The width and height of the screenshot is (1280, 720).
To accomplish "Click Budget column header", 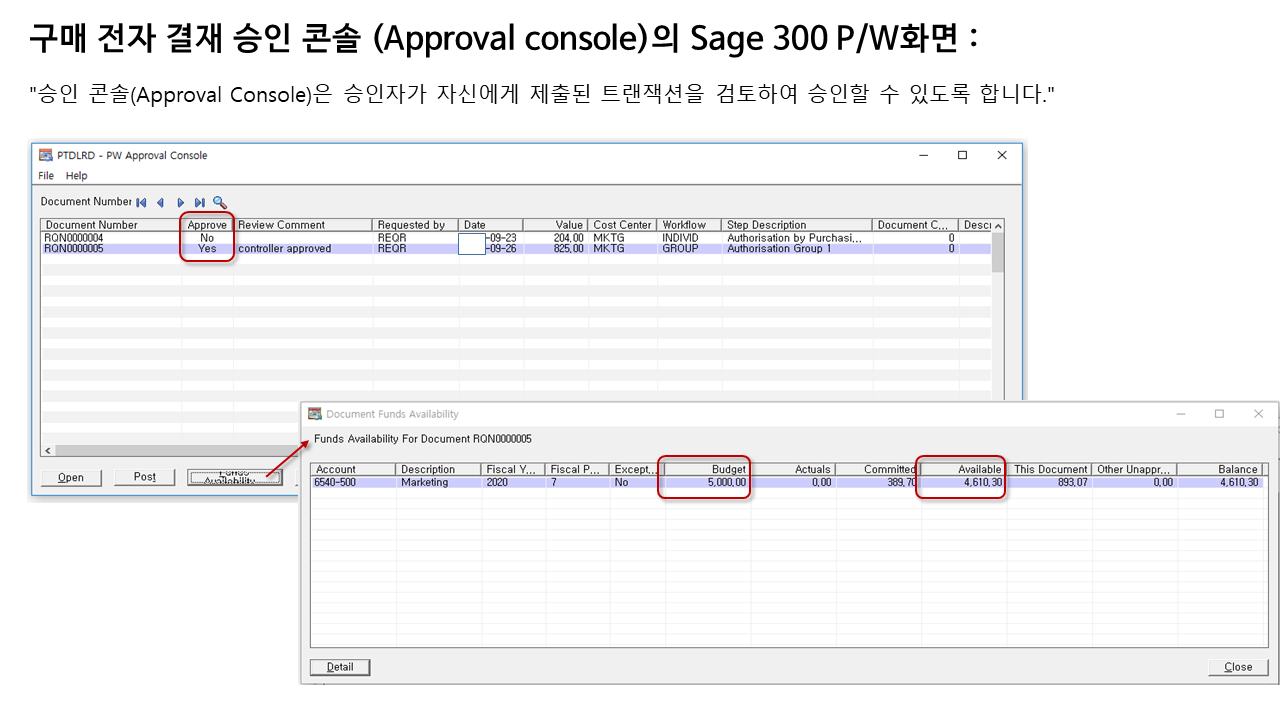I will coord(706,469).
